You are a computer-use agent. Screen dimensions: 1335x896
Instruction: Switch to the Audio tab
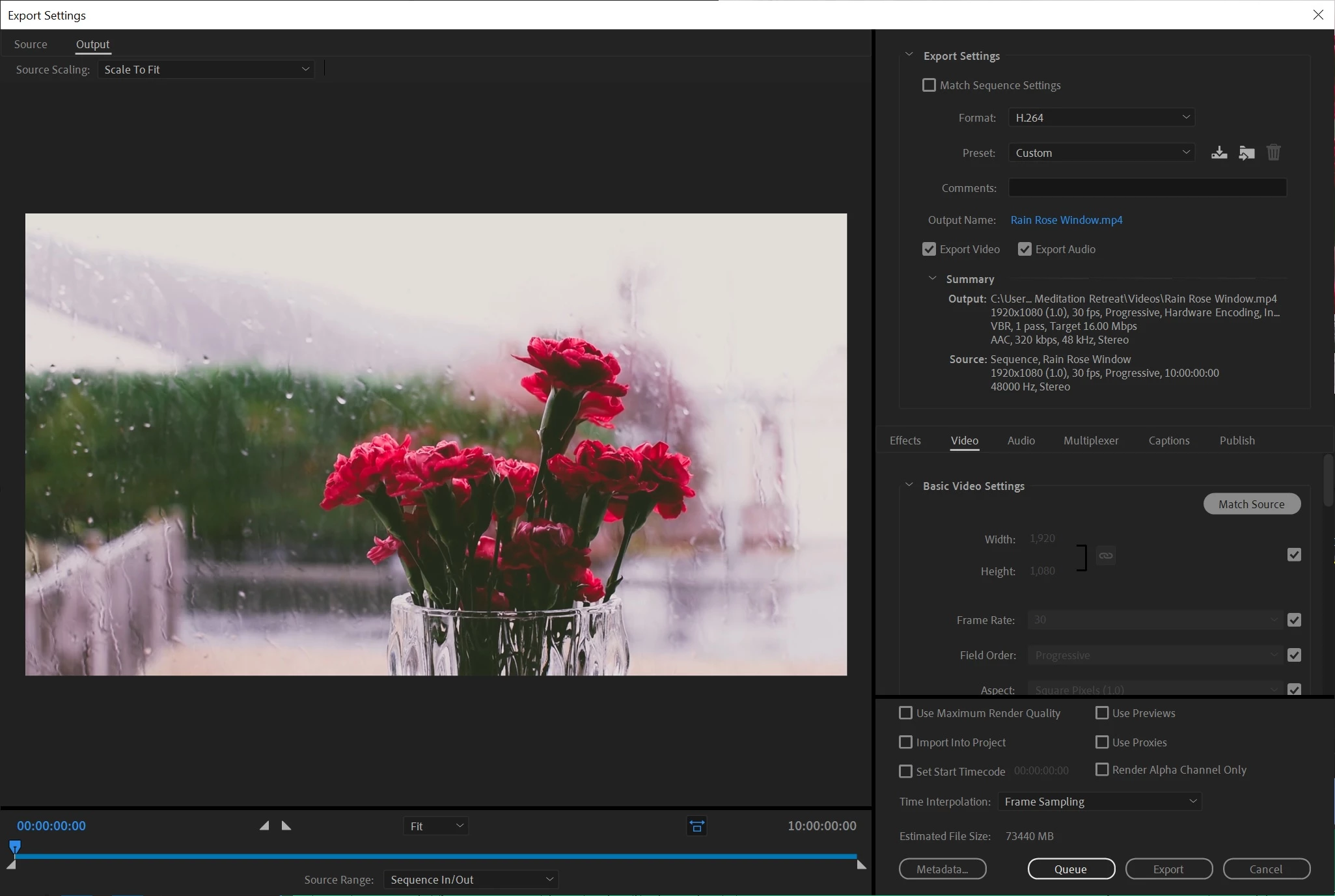pyautogui.click(x=1021, y=441)
